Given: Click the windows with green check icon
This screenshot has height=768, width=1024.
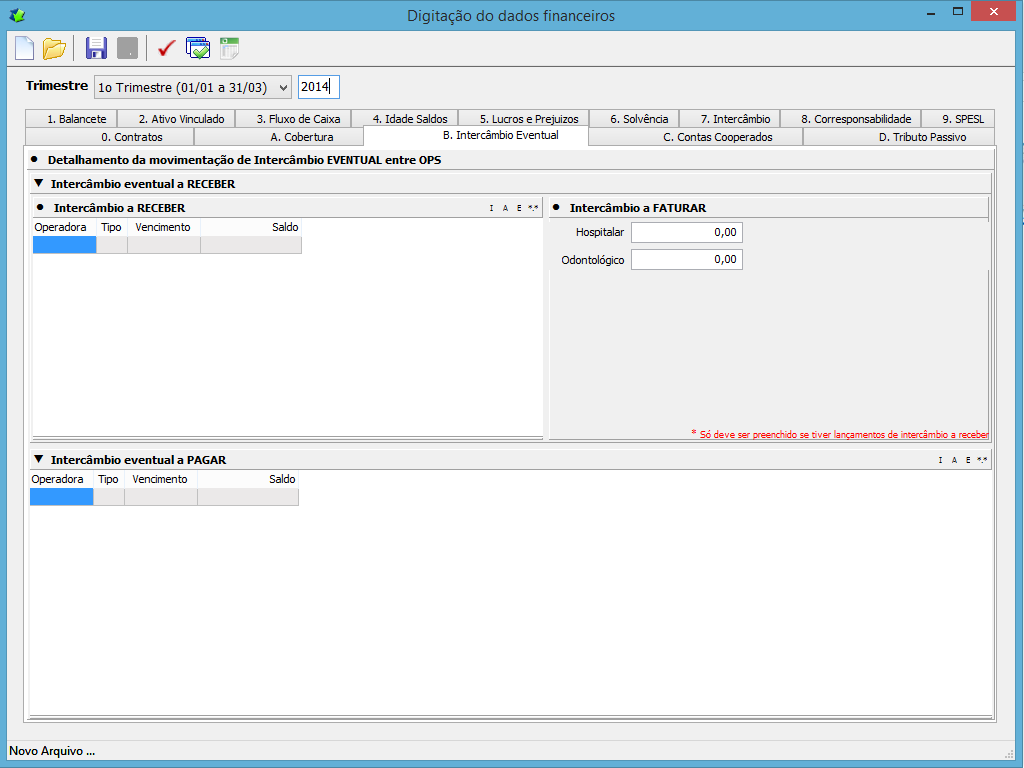Looking at the screenshot, I should pos(198,48).
